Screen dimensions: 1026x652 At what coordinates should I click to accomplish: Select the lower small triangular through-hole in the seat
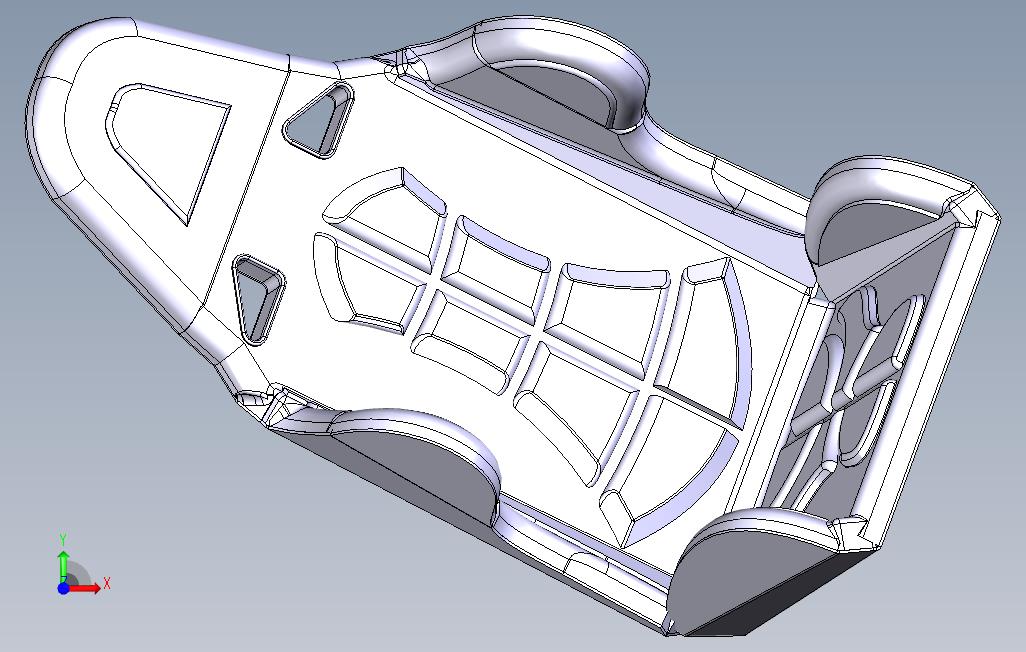pyautogui.click(x=259, y=299)
